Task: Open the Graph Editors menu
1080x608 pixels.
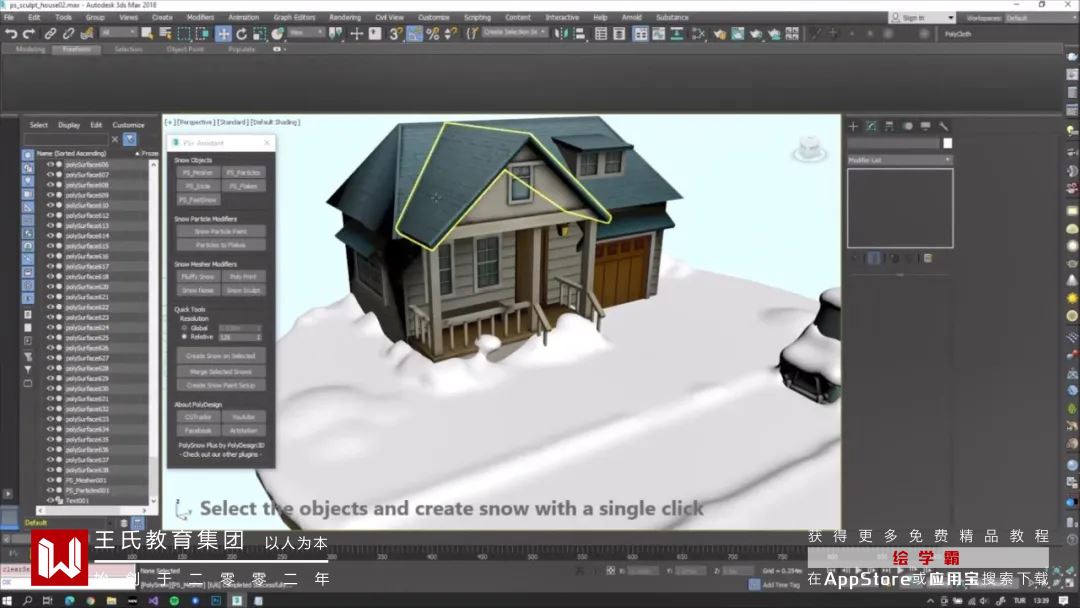Action: [x=294, y=17]
